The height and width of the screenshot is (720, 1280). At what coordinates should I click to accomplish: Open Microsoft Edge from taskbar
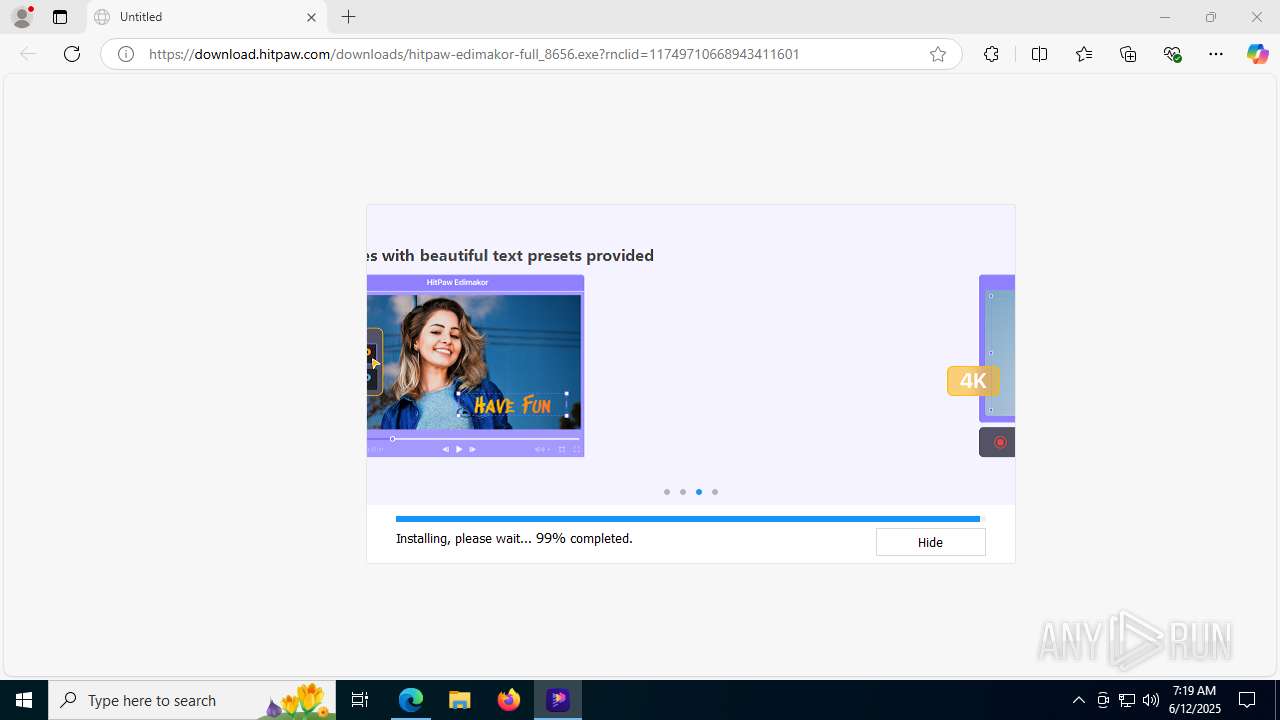pyautogui.click(x=411, y=700)
